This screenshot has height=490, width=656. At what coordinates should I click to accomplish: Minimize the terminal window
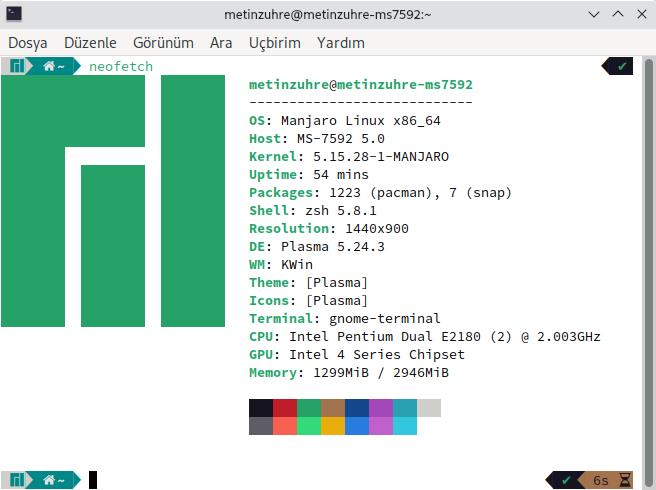click(594, 15)
